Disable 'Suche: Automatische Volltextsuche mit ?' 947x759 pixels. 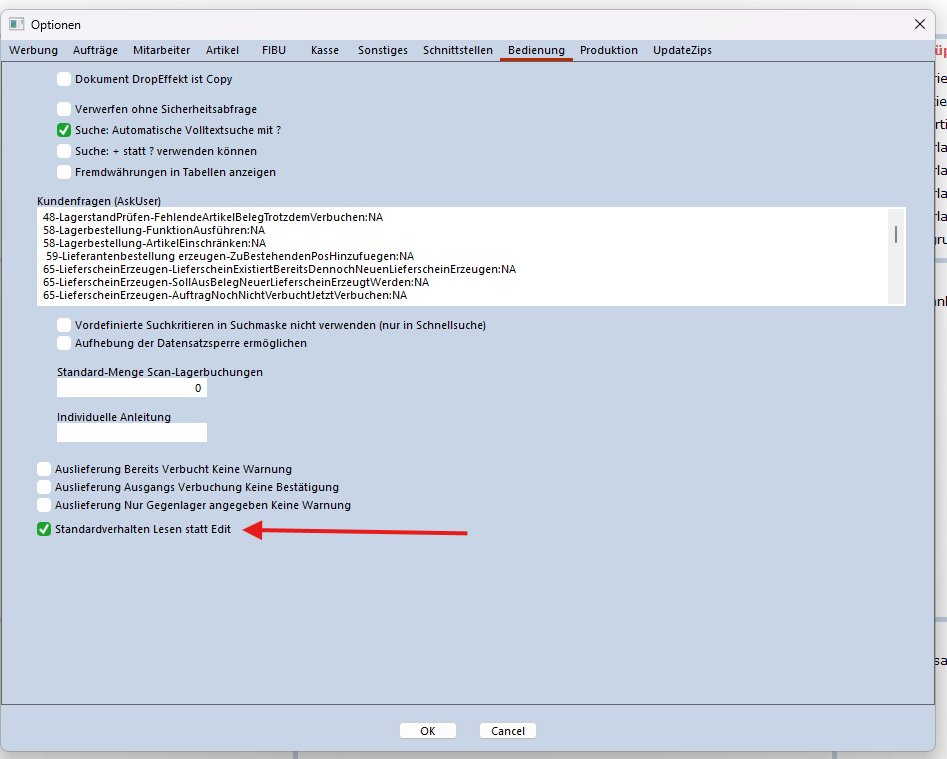pyautogui.click(x=63, y=129)
